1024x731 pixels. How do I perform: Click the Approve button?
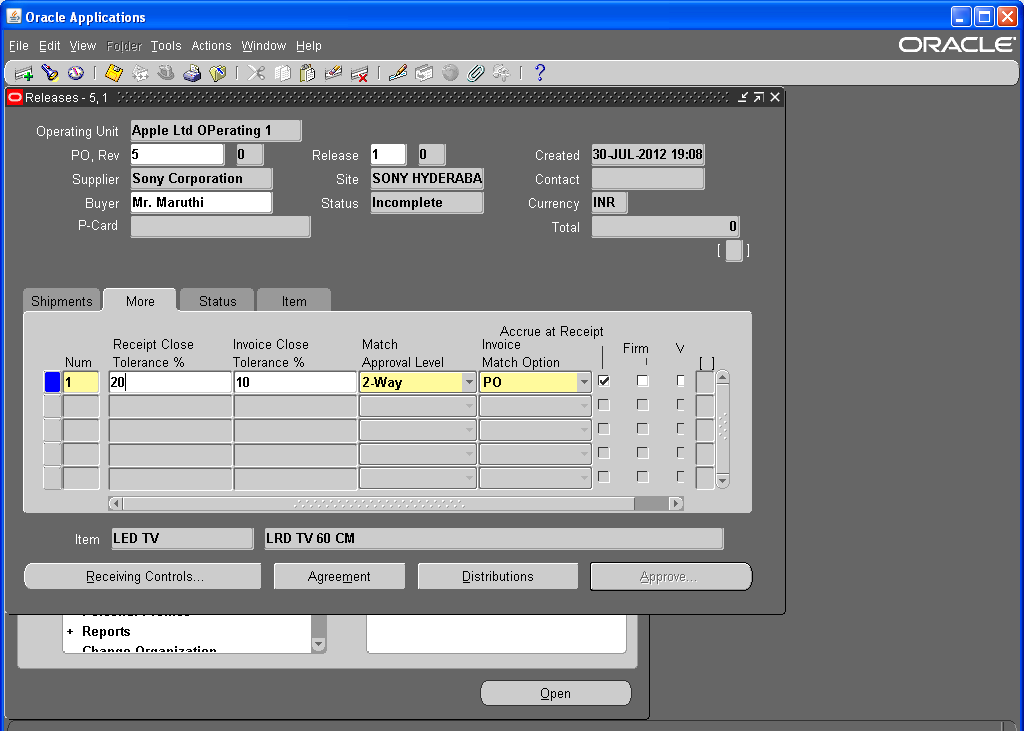pos(671,577)
